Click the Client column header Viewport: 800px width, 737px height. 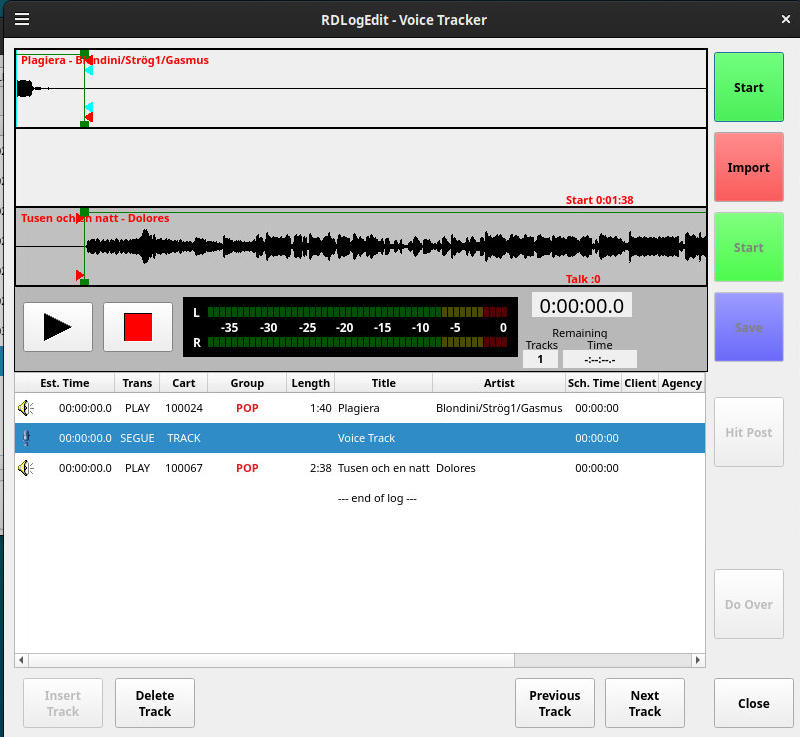click(640, 383)
